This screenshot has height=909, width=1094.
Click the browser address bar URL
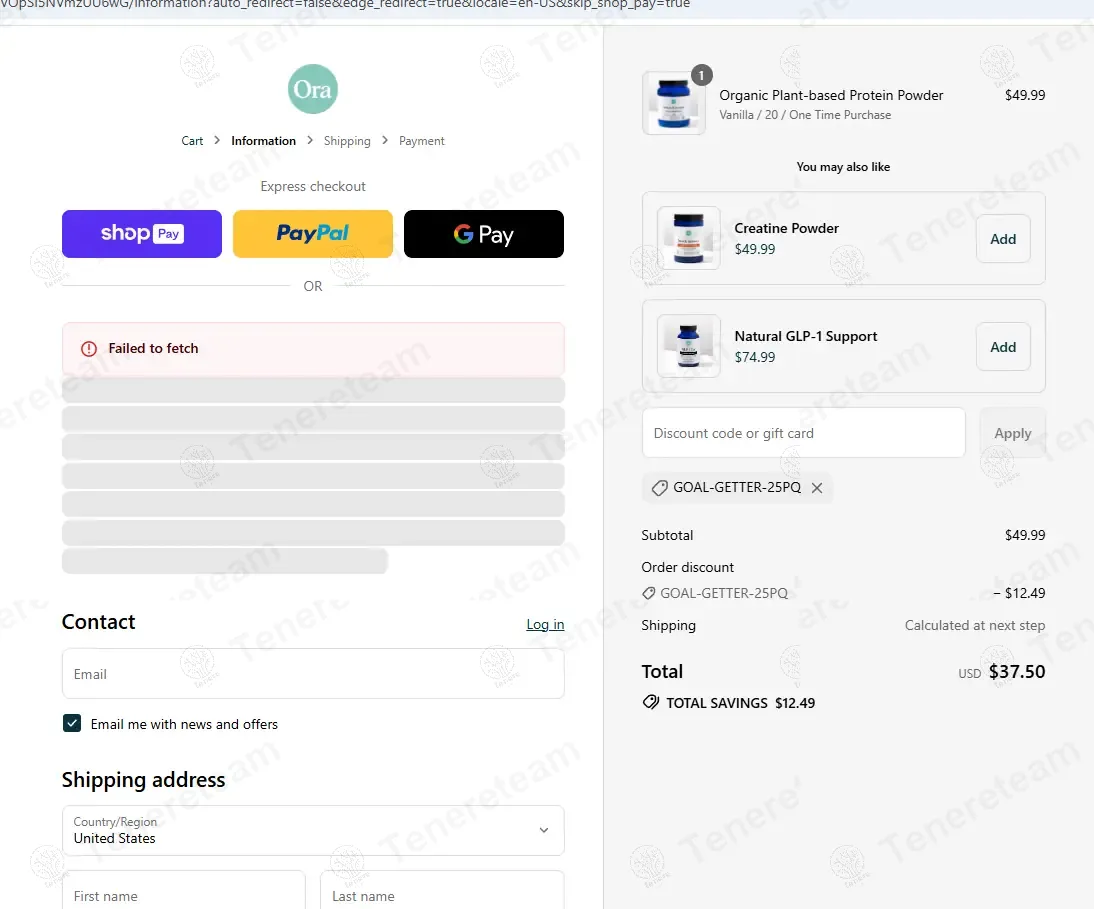pyautogui.click(x=345, y=4)
